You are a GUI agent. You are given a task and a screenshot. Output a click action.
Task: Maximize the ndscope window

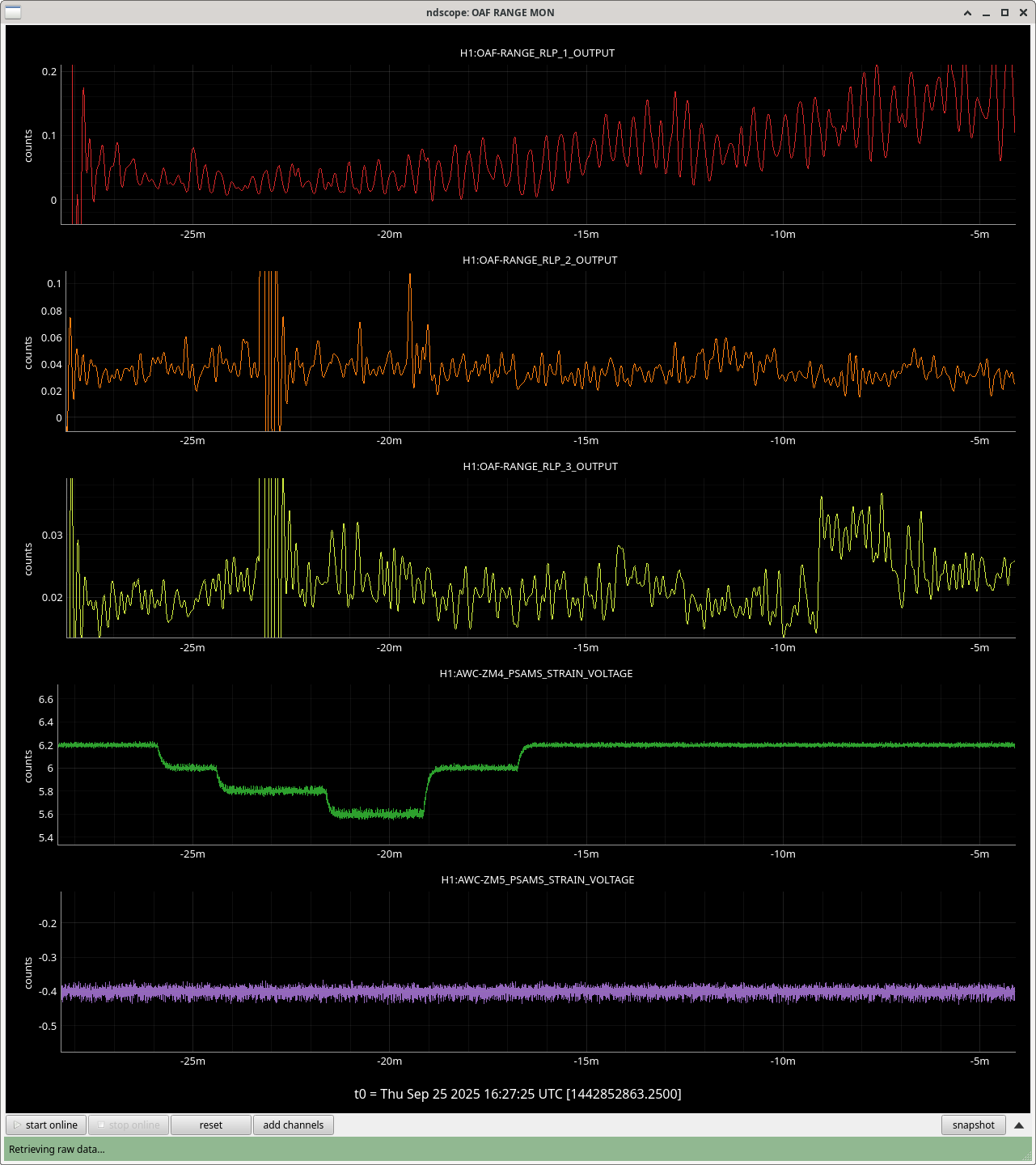coord(1004,12)
